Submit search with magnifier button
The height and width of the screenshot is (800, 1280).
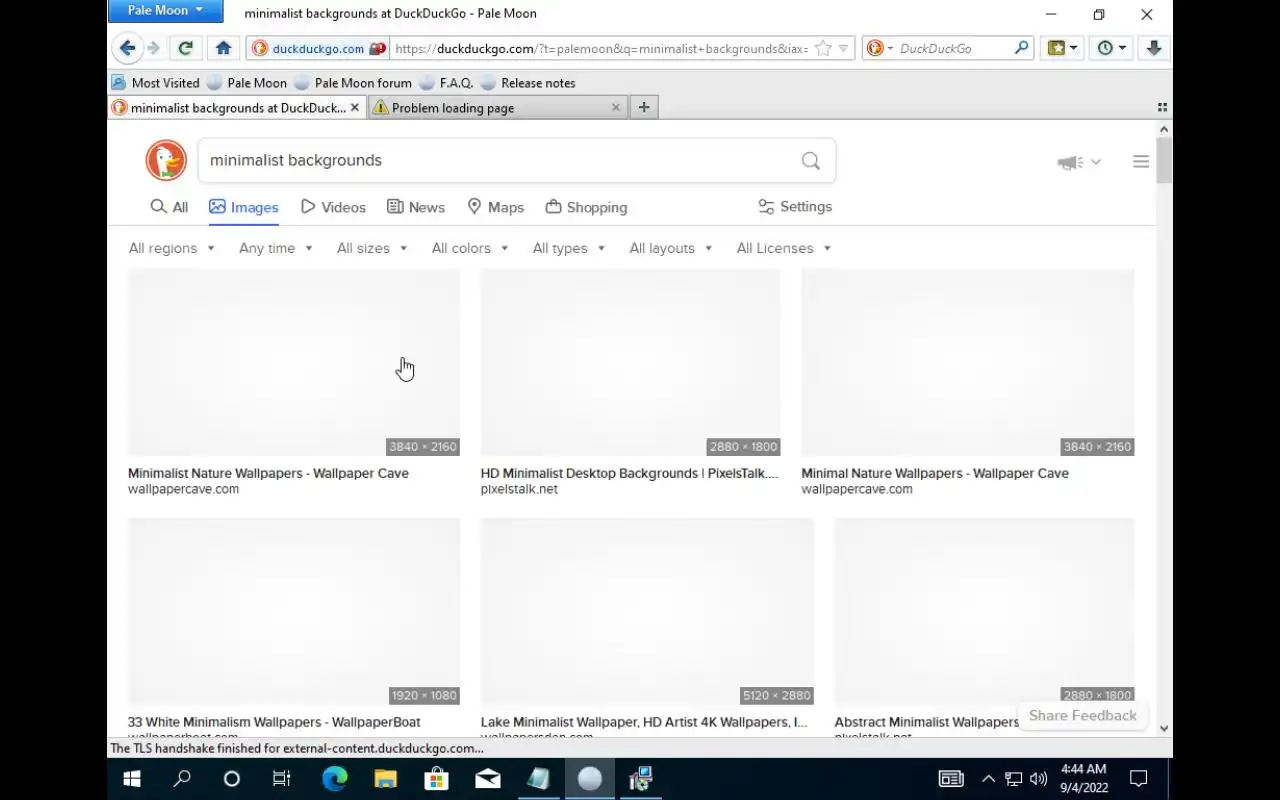811,160
